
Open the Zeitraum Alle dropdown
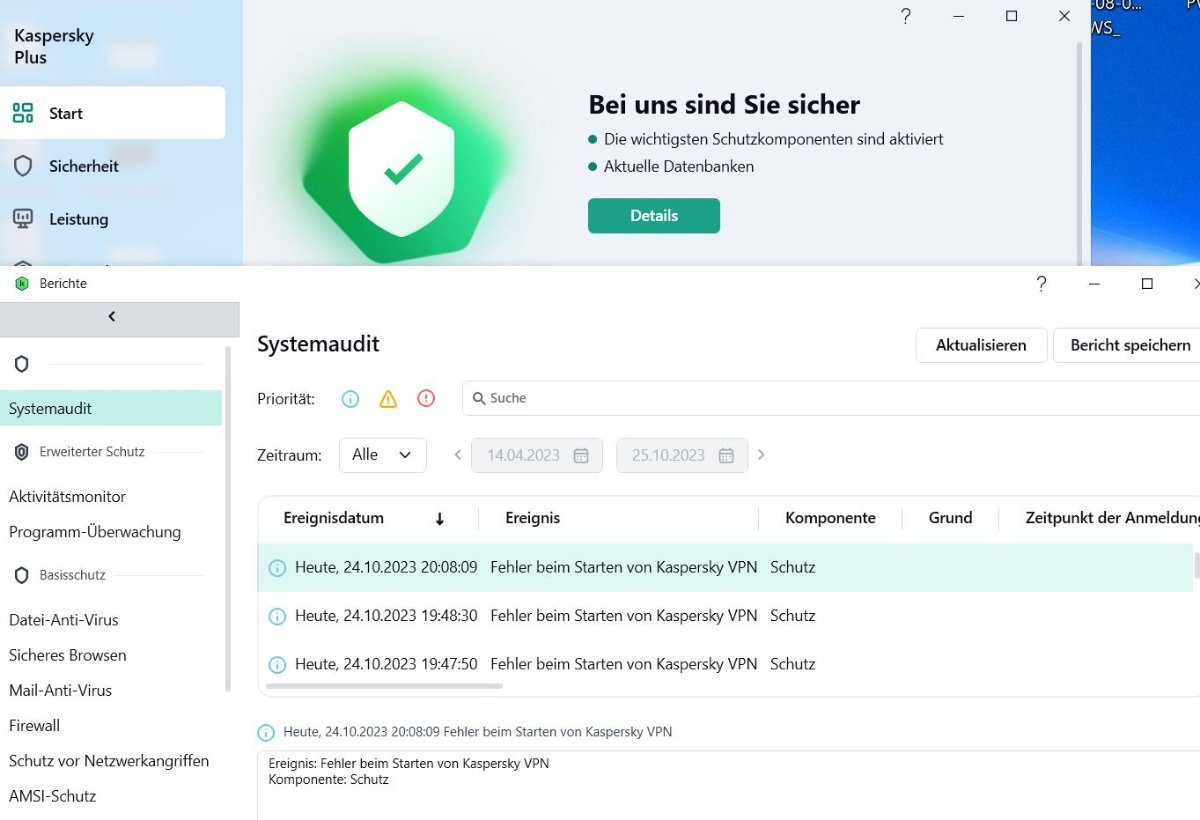click(383, 455)
